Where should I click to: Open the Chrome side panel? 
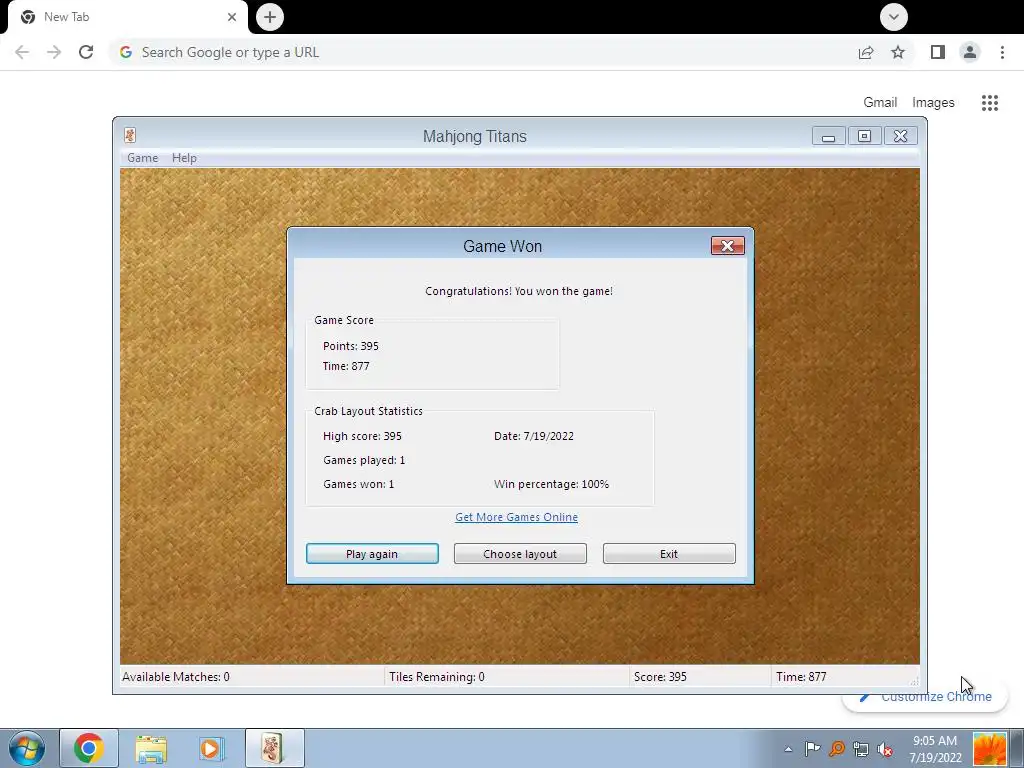point(938,52)
